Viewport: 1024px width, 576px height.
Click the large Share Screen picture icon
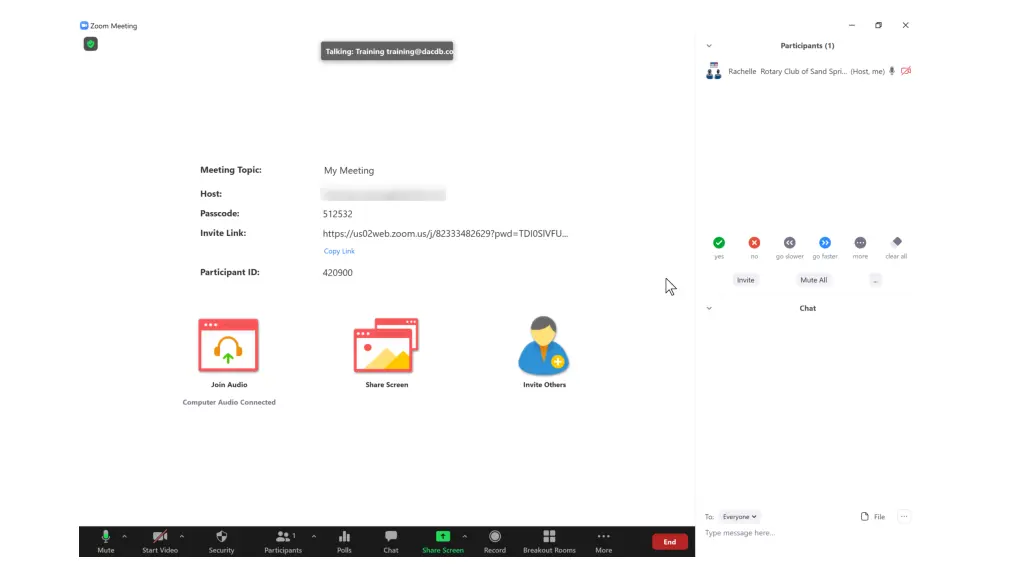(386, 345)
